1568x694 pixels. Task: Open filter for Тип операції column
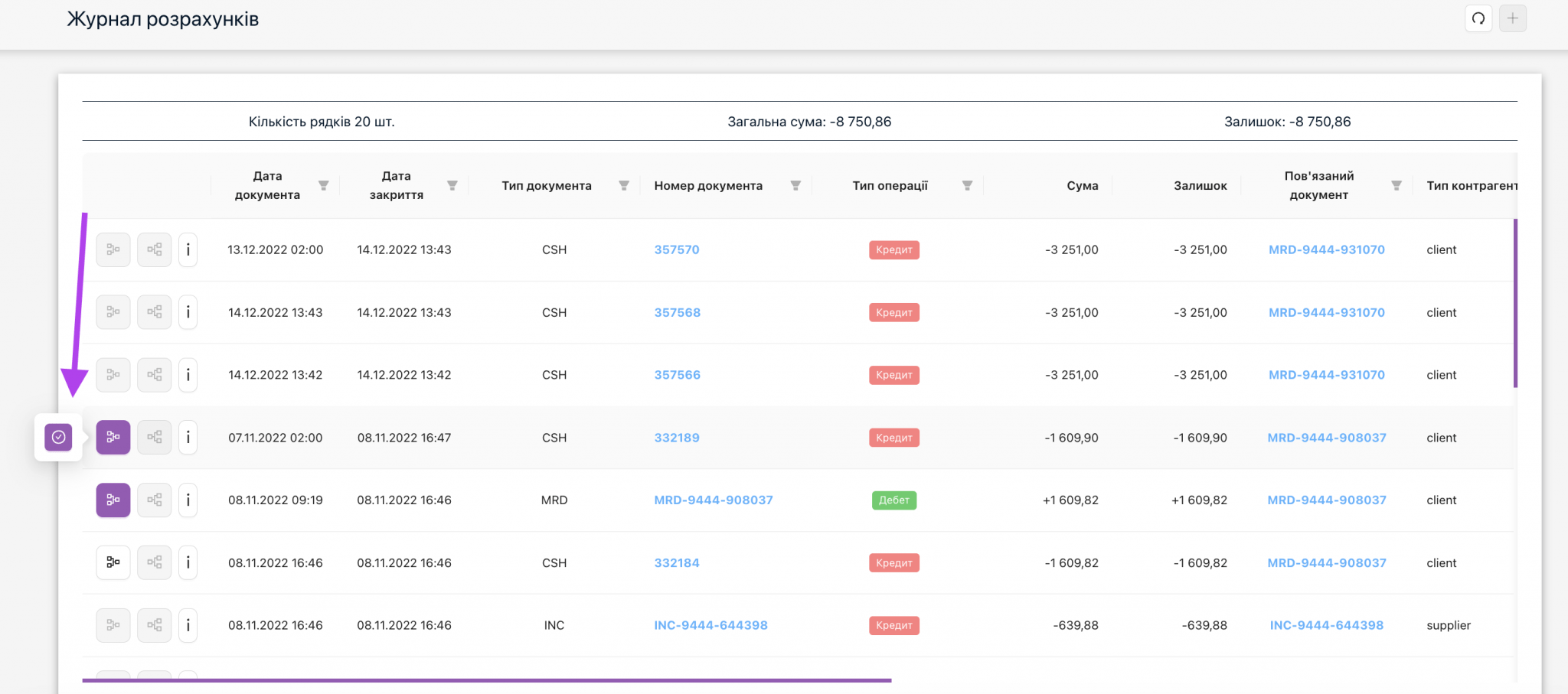point(967,186)
